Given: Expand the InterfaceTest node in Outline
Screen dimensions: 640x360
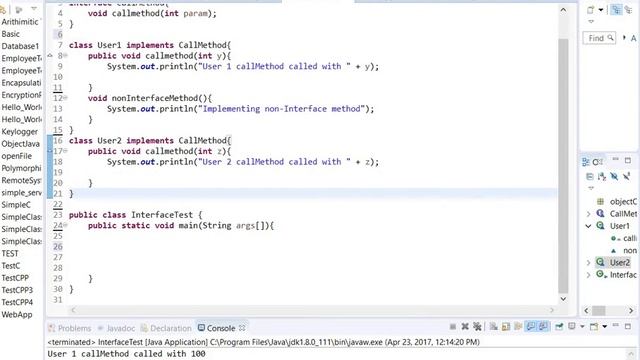Looking at the screenshot, I should pos(589,275).
